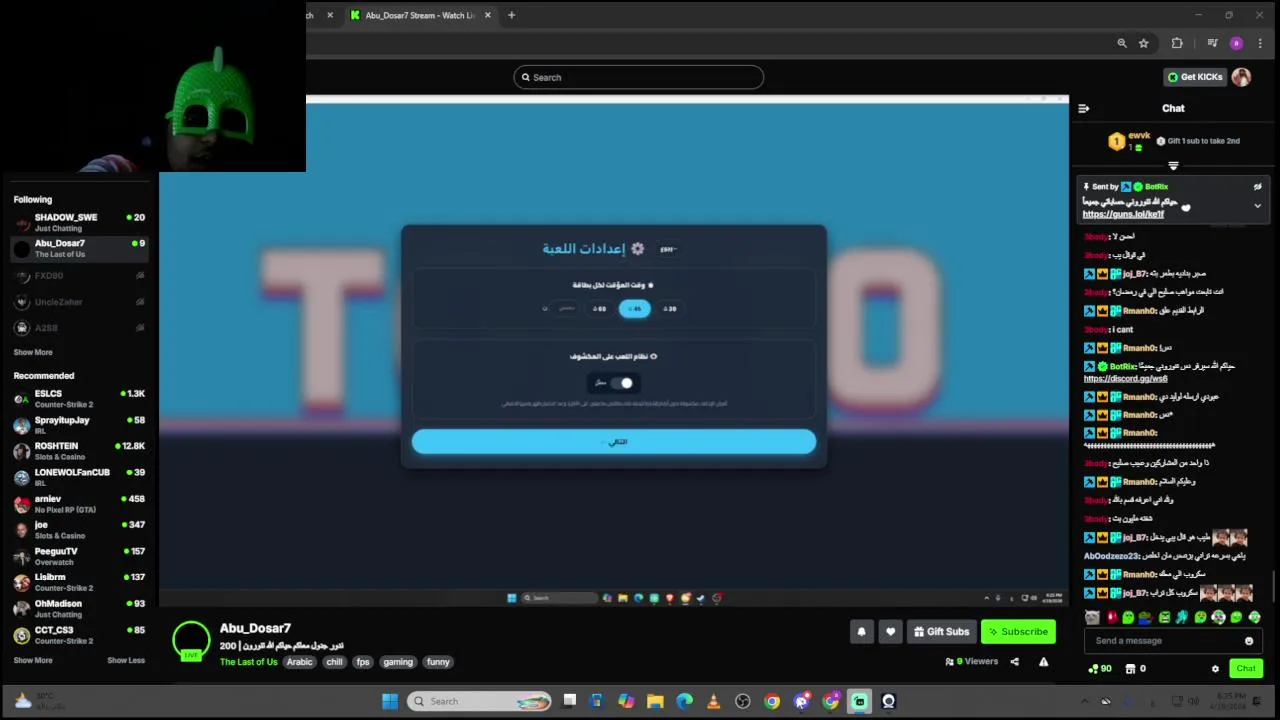Open SprayItUpJay recommended channel
Viewport: 1280px width, 720px height.
pos(79,425)
